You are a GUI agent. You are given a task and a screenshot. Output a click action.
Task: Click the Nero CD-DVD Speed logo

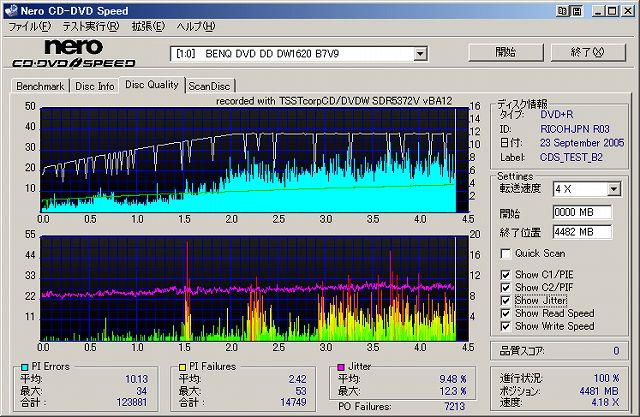73,53
